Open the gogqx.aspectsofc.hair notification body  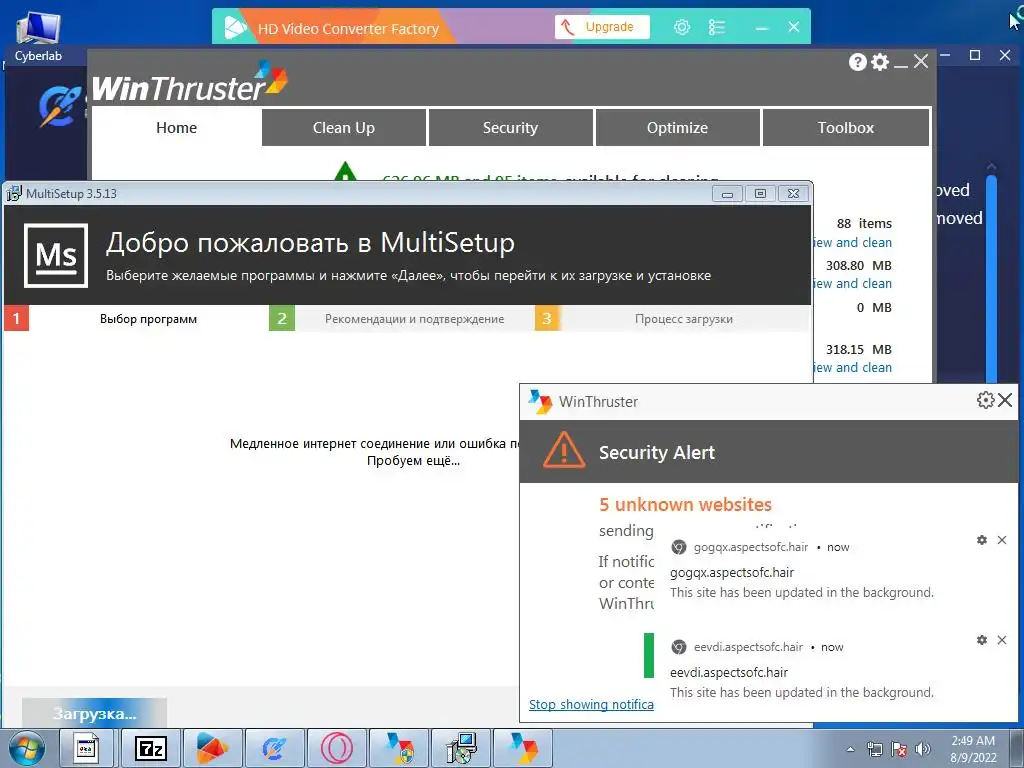tap(802, 583)
